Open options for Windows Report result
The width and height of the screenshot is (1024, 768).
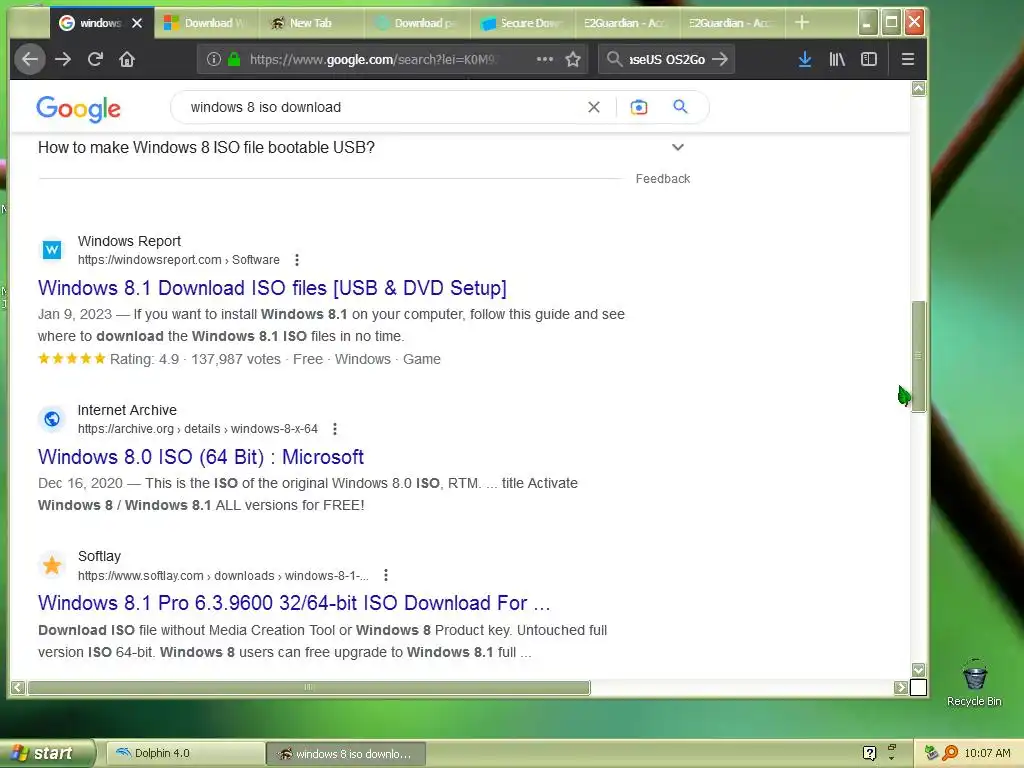[x=297, y=260]
